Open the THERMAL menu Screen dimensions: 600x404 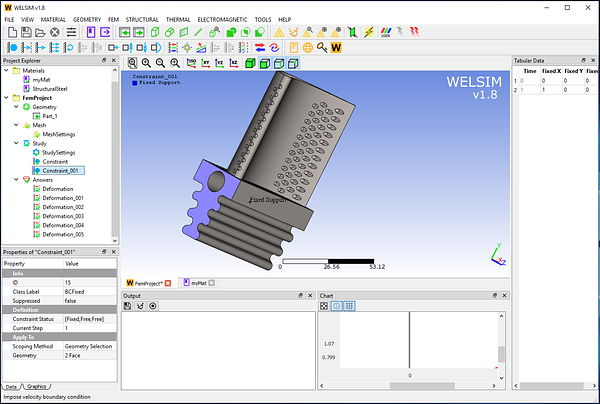[x=178, y=20]
